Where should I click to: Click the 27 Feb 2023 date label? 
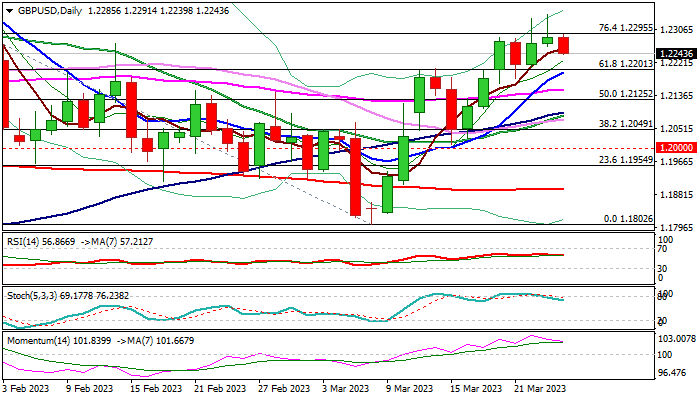click(284, 388)
